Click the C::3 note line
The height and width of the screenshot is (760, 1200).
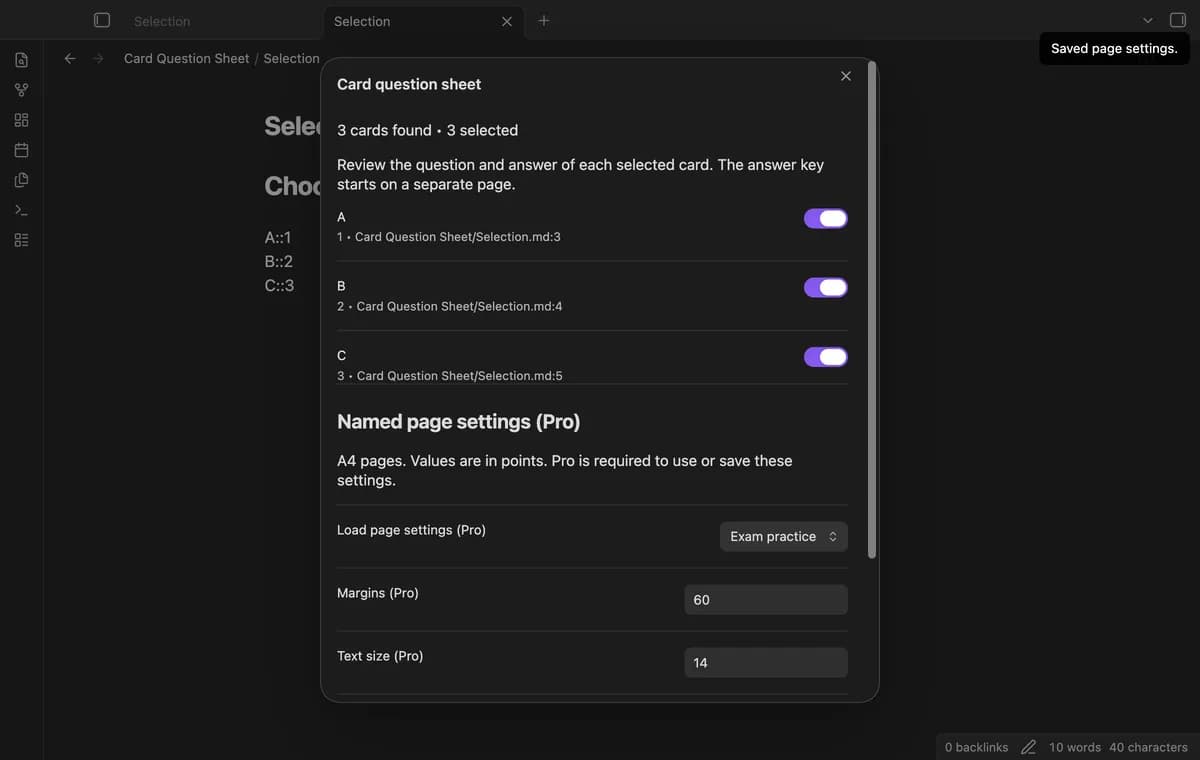click(280, 286)
